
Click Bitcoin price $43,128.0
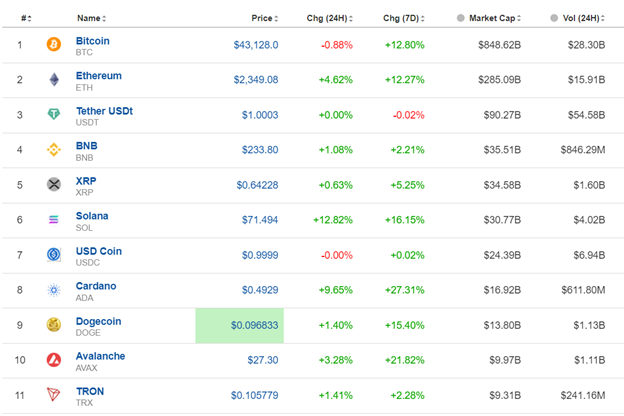pyautogui.click(x=256, y=45)
